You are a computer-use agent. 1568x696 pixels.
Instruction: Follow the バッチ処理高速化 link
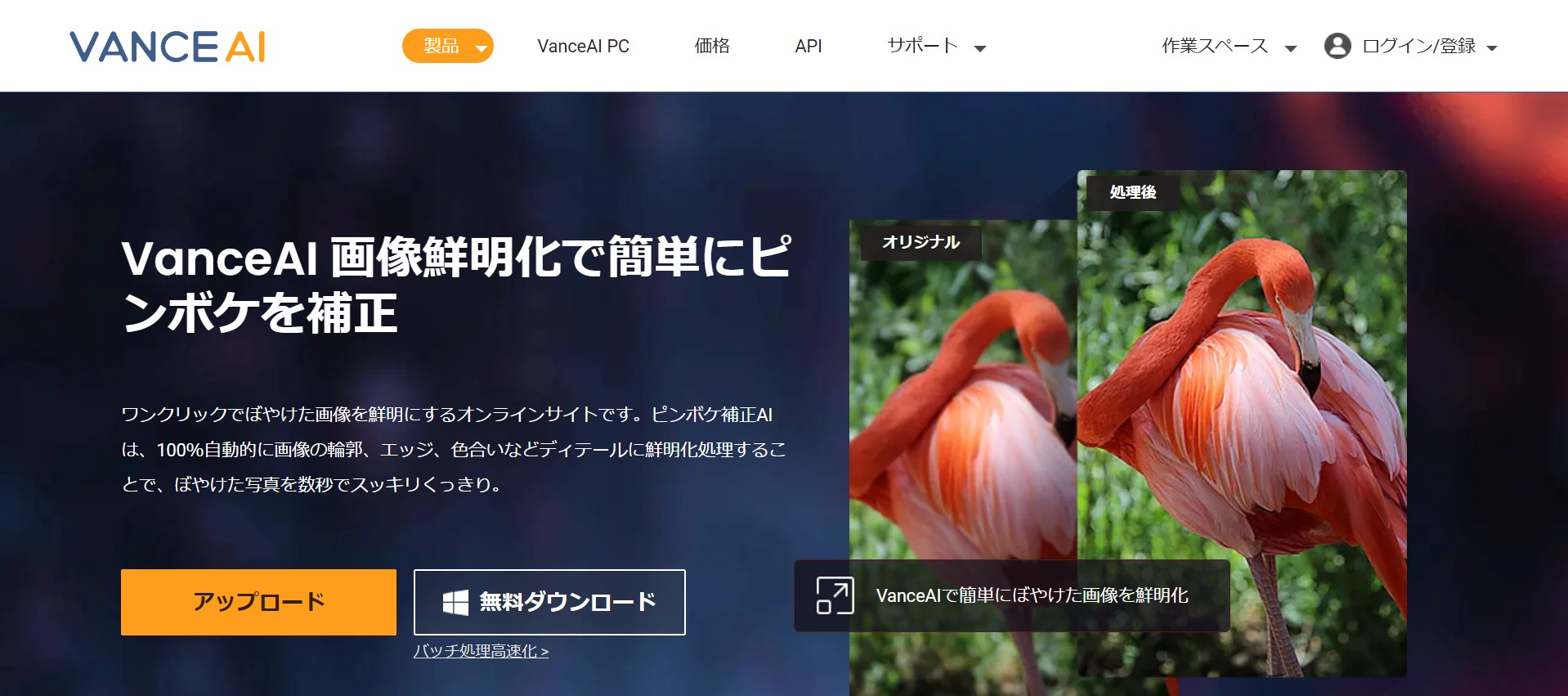tap(482, 651)
